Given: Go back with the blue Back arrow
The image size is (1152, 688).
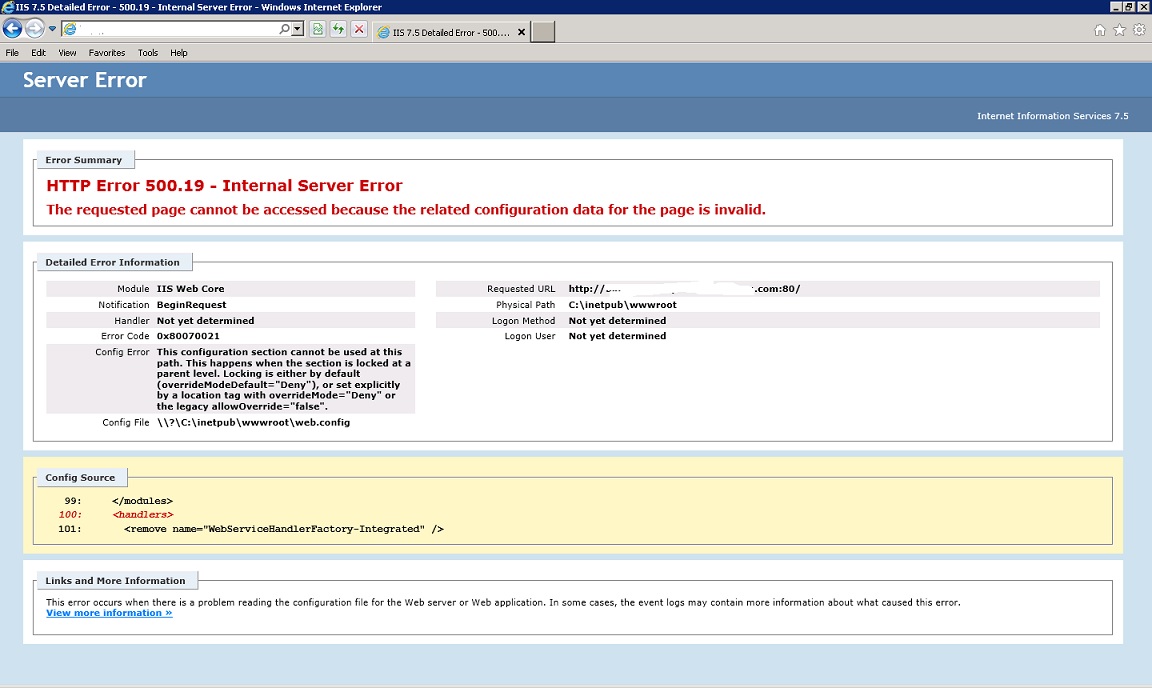Looking at the screenshot, I should coord(12,29).
